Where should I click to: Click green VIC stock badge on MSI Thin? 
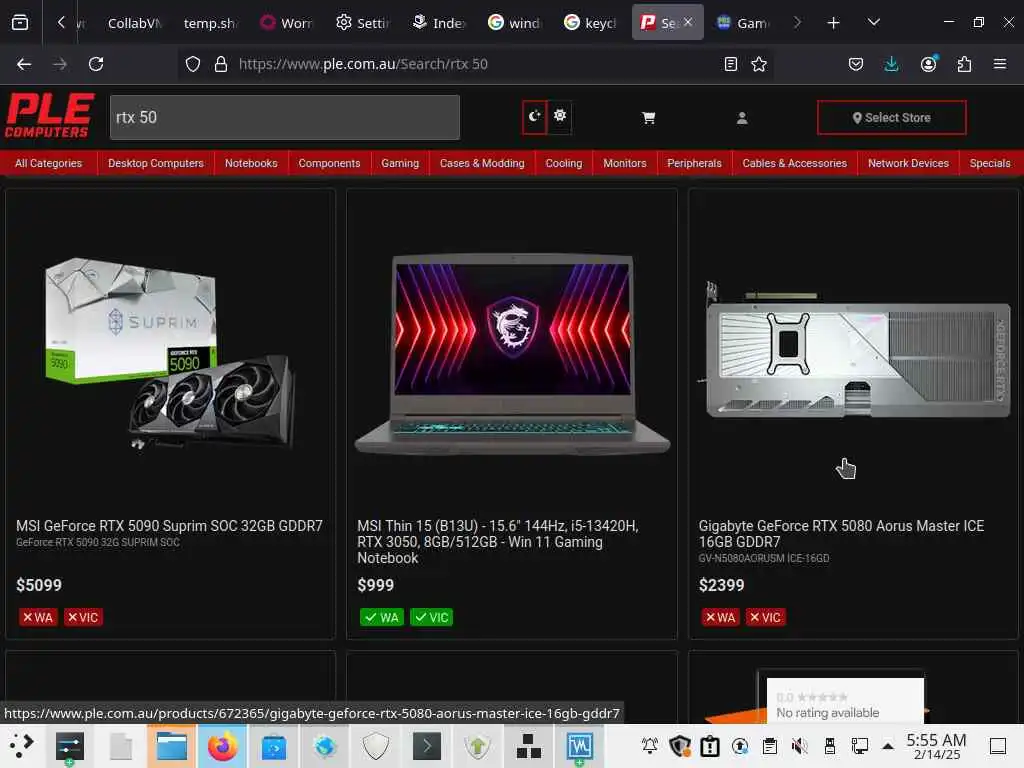click(x=432, y=617)
